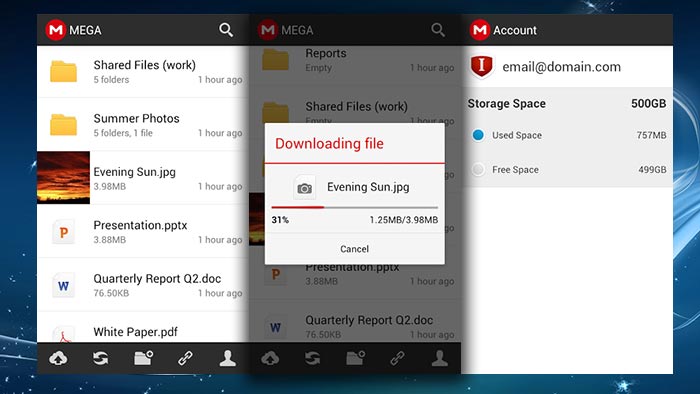Open White Paper.pdf file name

(135, 332)
